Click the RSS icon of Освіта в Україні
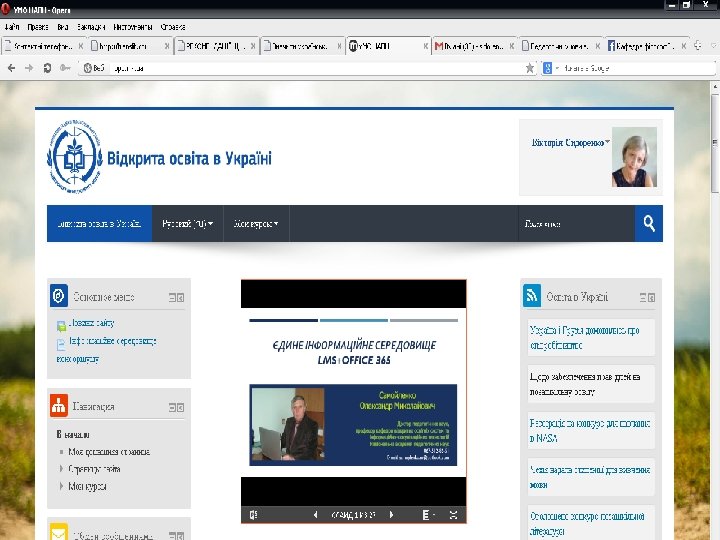 click(x=532, y=295)
